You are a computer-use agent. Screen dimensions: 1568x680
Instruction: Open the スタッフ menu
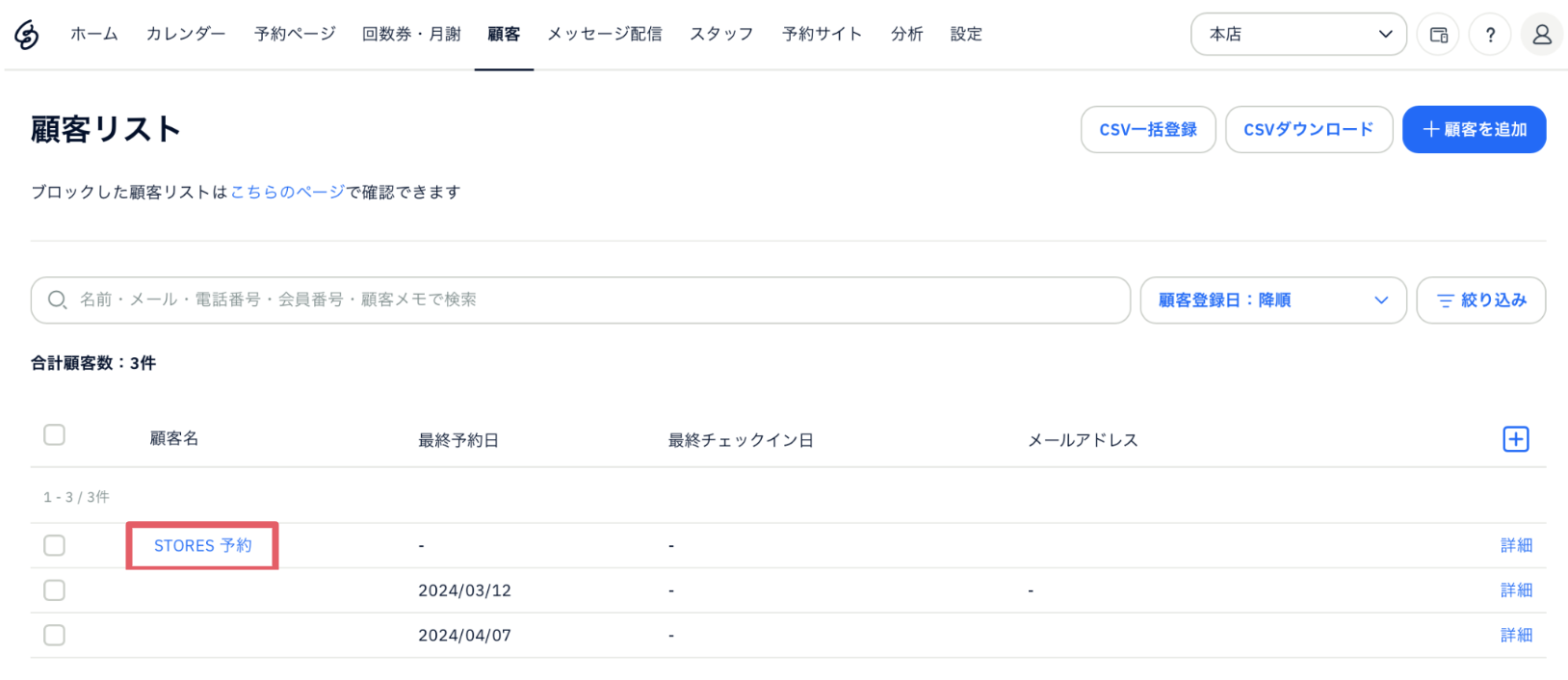[x=721, y=34]
